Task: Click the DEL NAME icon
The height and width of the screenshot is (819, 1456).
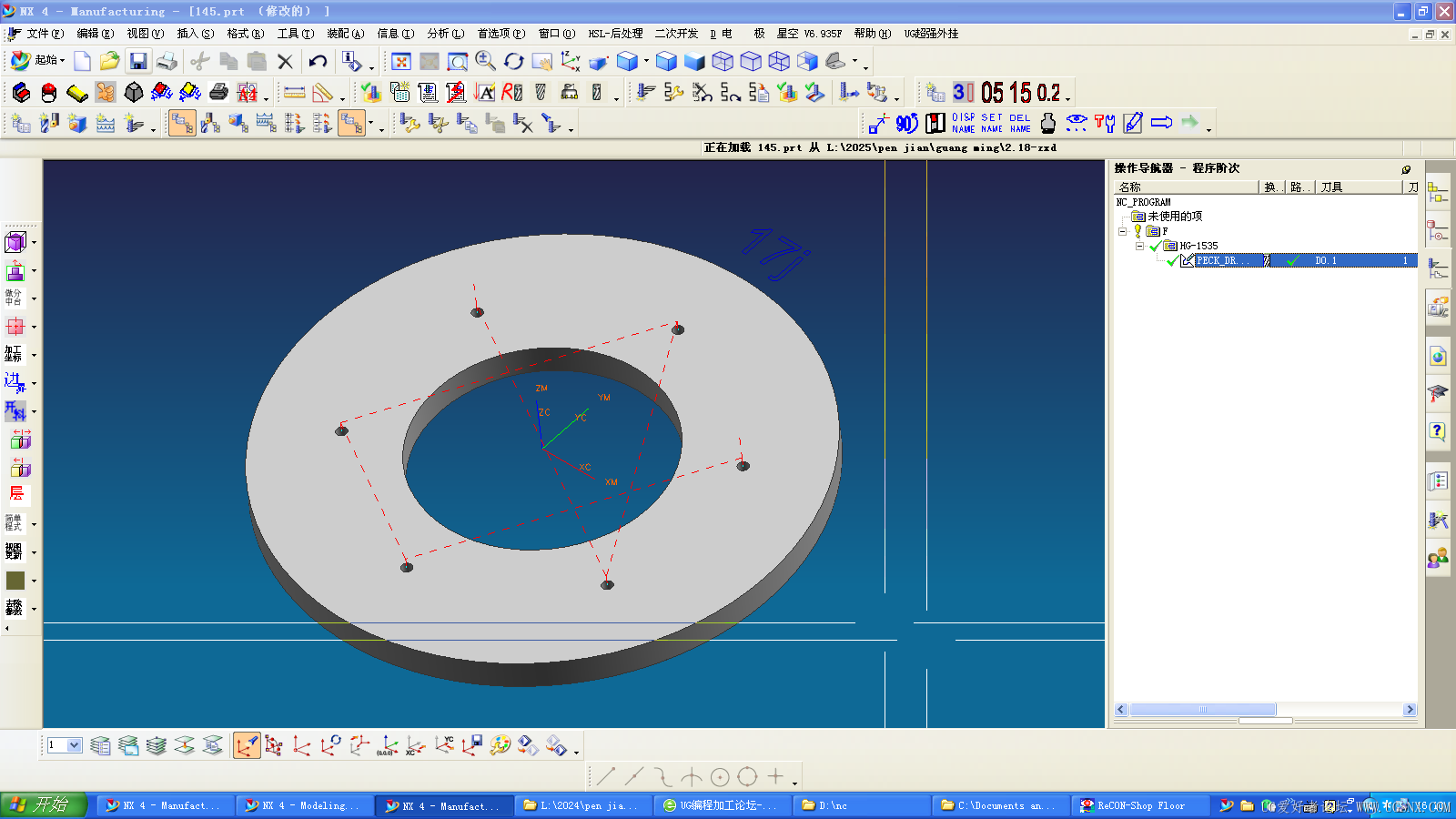Action: point(1020,123)
